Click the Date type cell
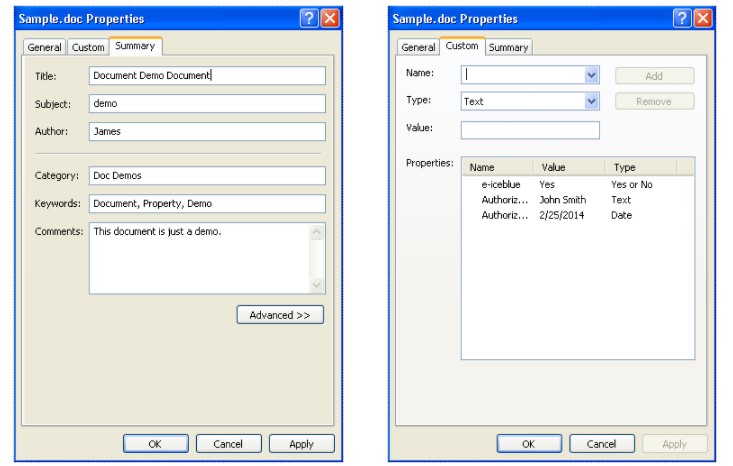 [621, 215]
